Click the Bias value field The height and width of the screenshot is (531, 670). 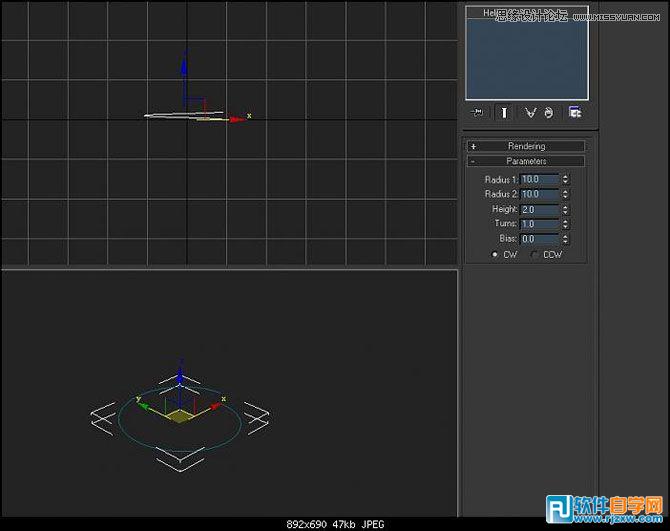(x=540, y=239)
